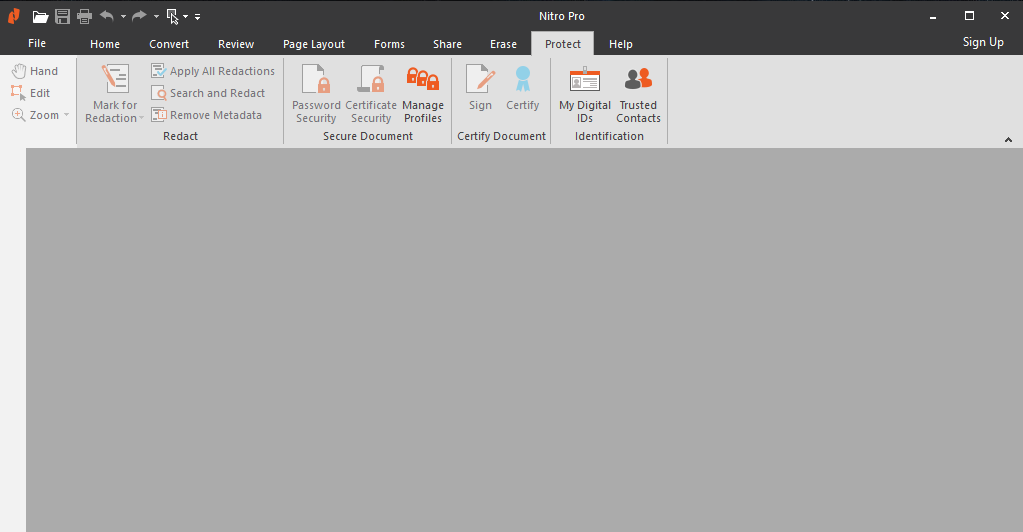Click the Sign Up link
The height and width of the screenshot is (532, 1023).
pyautogui.click(x=983, y=42)
